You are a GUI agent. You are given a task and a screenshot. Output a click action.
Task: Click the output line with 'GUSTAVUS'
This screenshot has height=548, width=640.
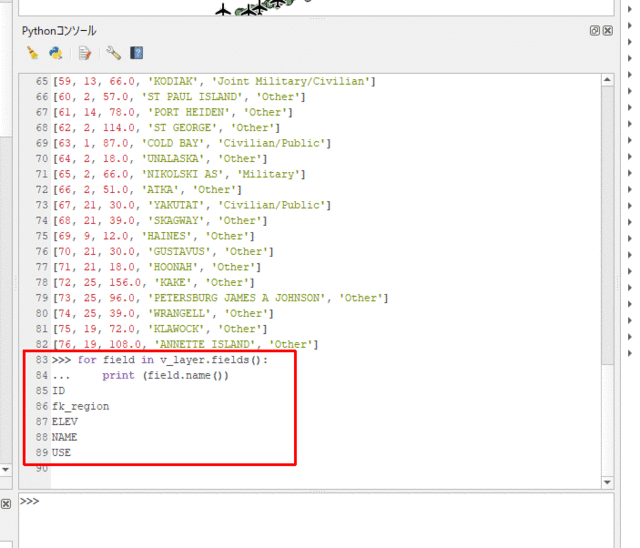coord(163,252)
